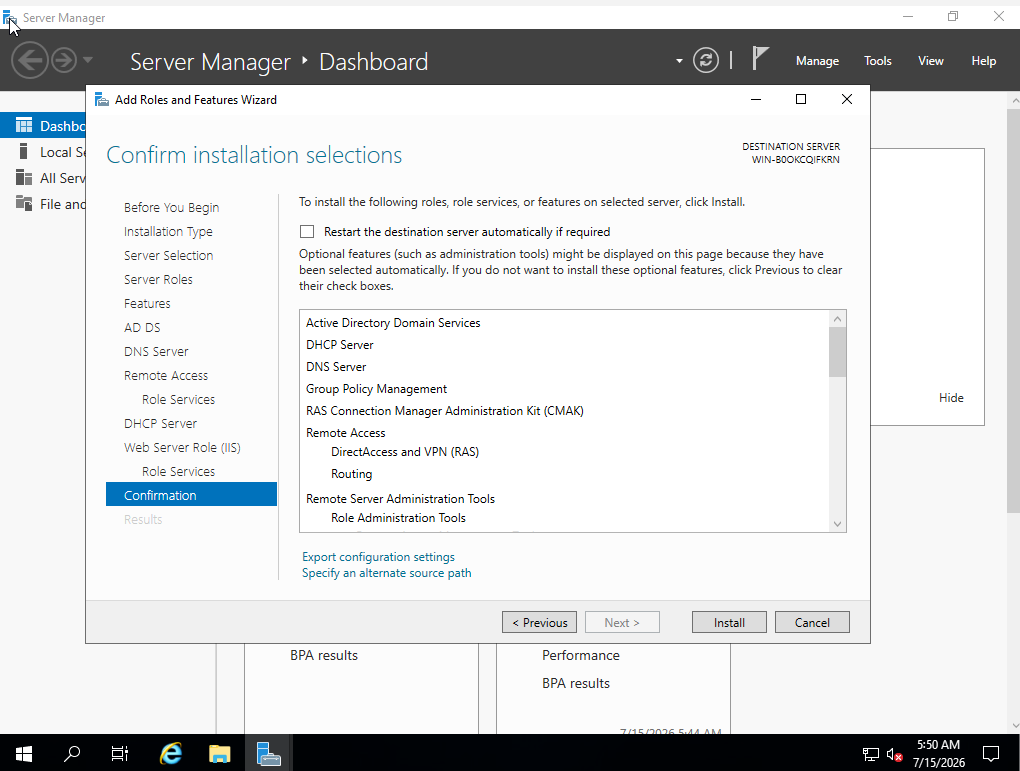Select File and Storage Services icon

24,203
